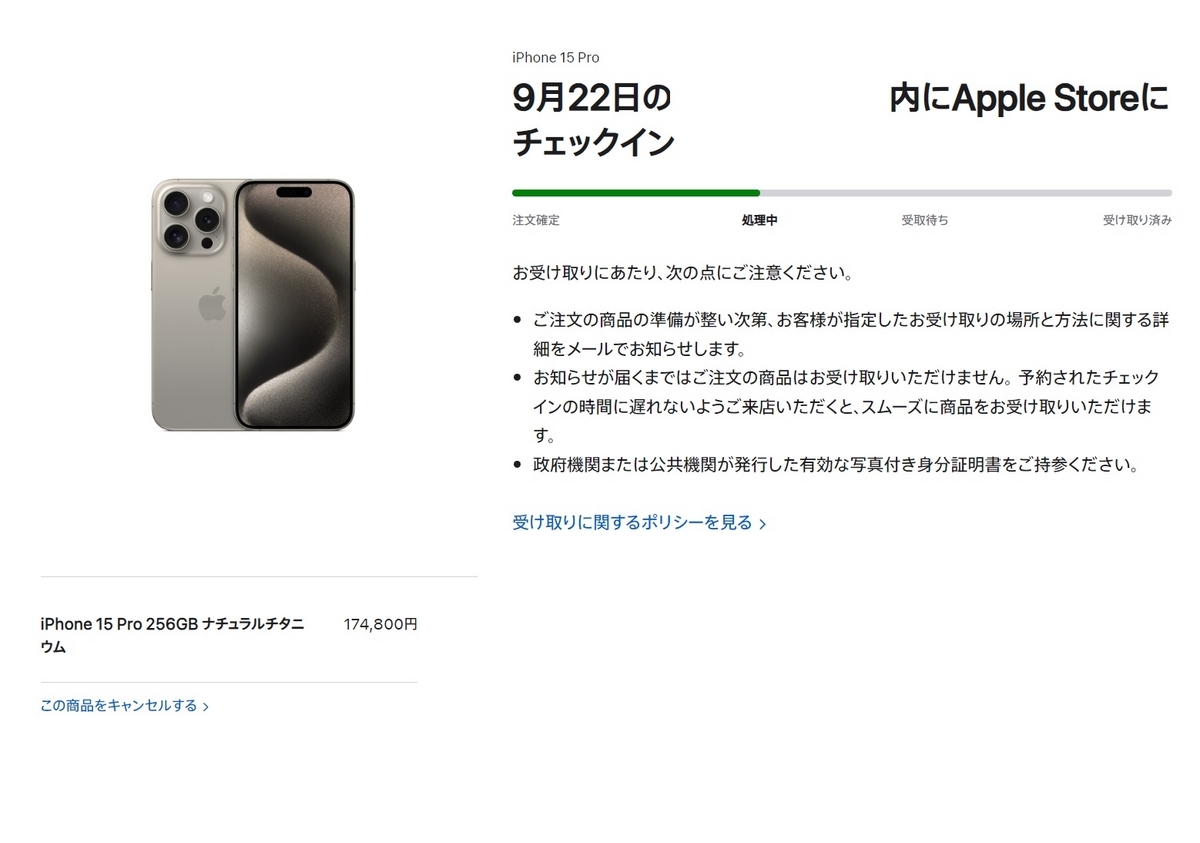Click the 174,800円 price

[x=380, y=624]
